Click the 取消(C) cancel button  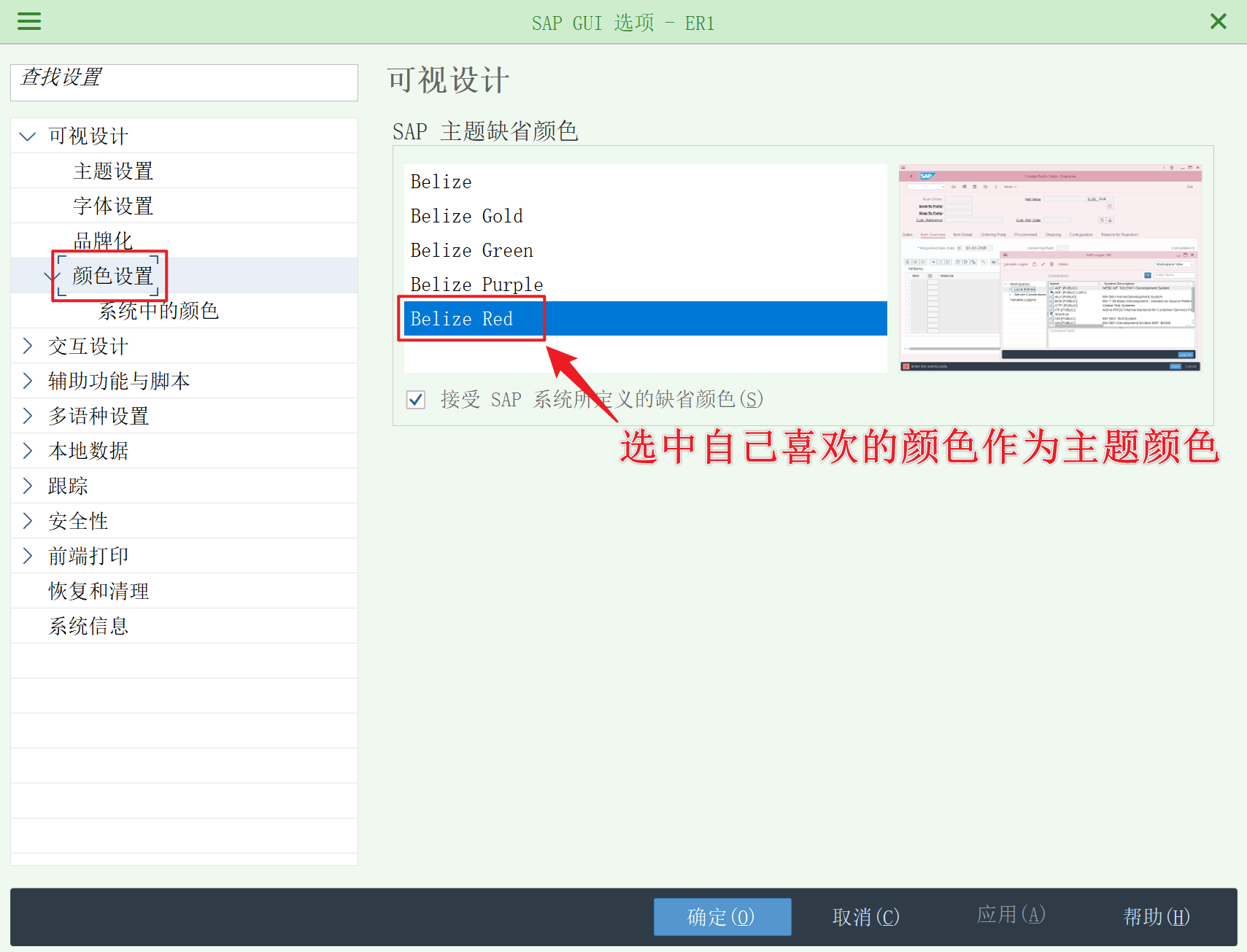click(866, 917)
